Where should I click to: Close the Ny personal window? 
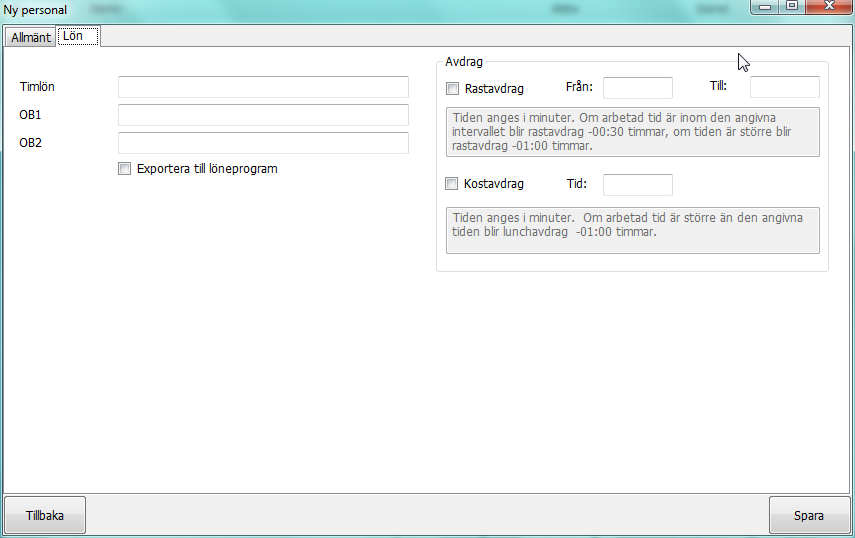[829, 7]
